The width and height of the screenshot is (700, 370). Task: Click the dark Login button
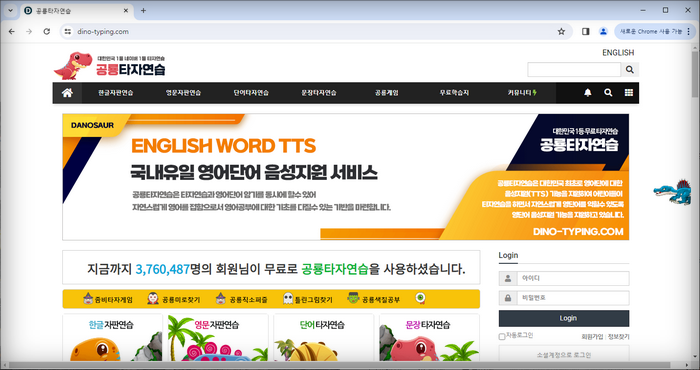click(564, 318)
